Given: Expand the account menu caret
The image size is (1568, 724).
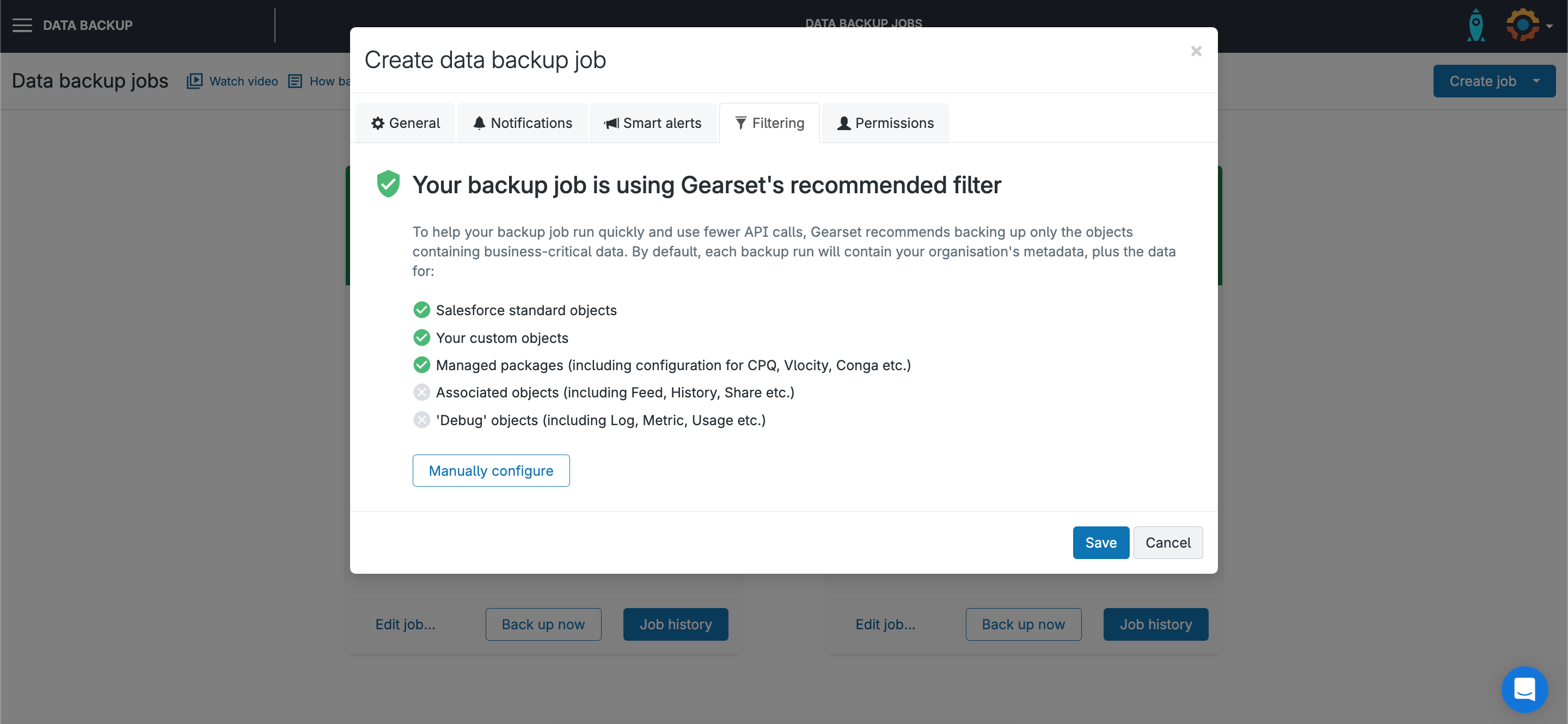Looking at the screenshot, I should [x=1549, y=26].
